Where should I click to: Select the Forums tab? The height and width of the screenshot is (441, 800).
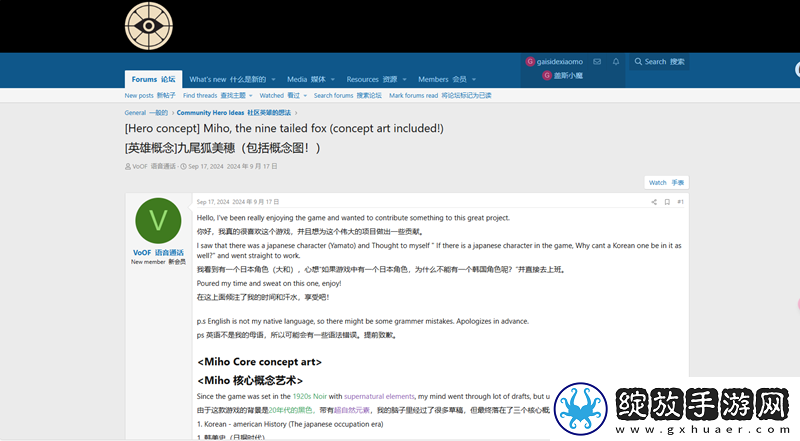coord(153,79)
